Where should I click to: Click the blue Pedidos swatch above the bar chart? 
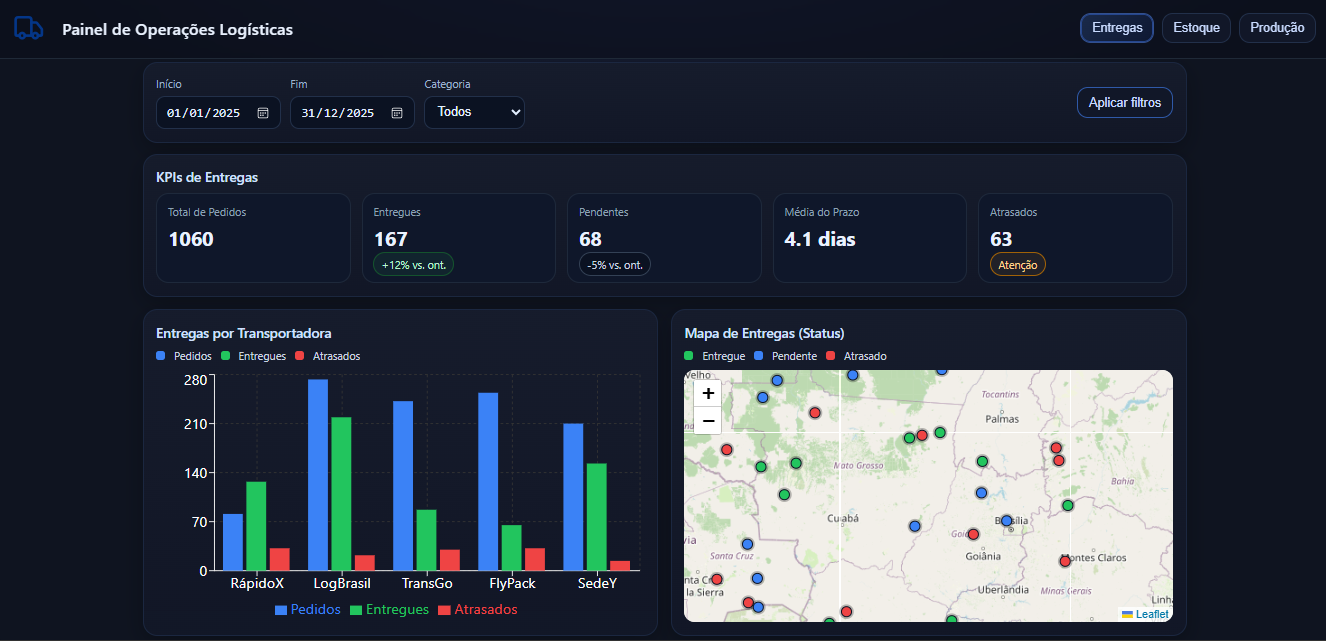click(161, 356)
